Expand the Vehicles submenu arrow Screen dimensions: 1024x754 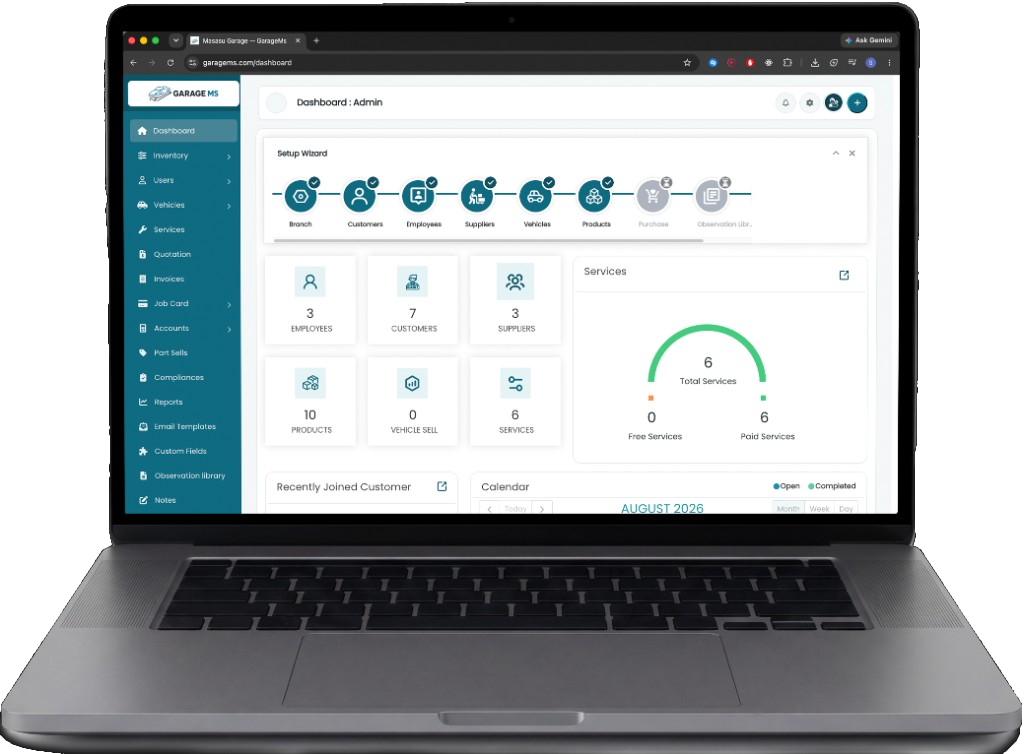click(x=229, y=206)
